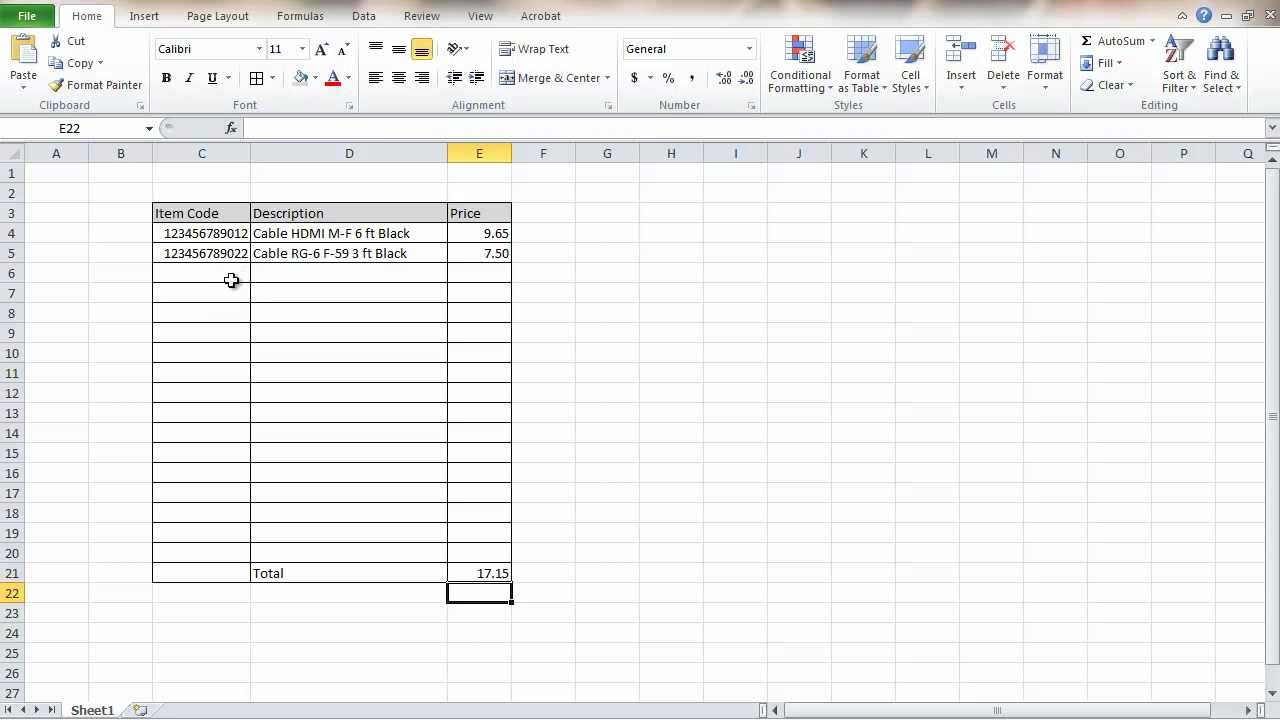1280x720 pixels.
Task: Open the font name dropdown
Action: (x=259, y=49)
